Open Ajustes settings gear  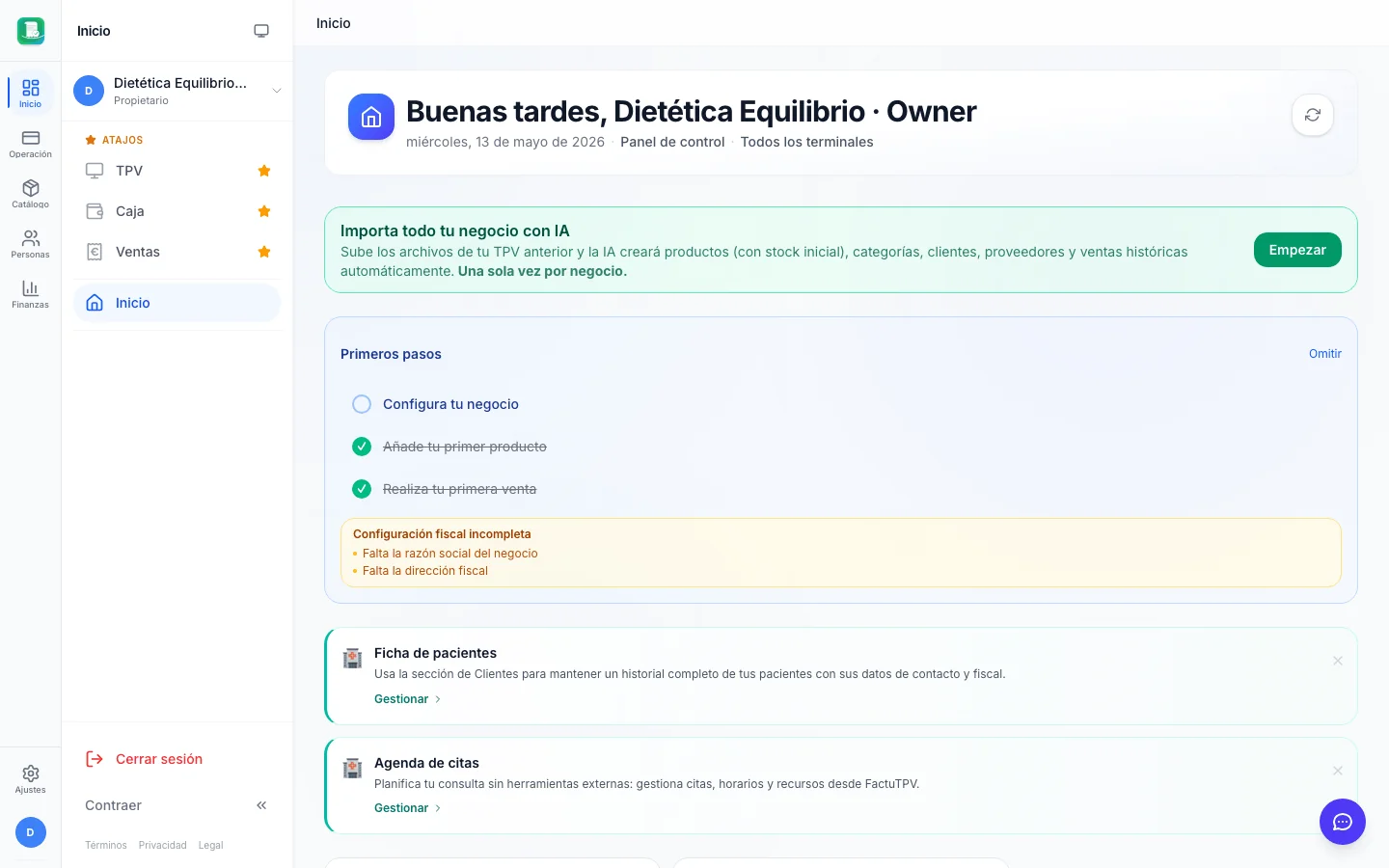tap(30, 779)
